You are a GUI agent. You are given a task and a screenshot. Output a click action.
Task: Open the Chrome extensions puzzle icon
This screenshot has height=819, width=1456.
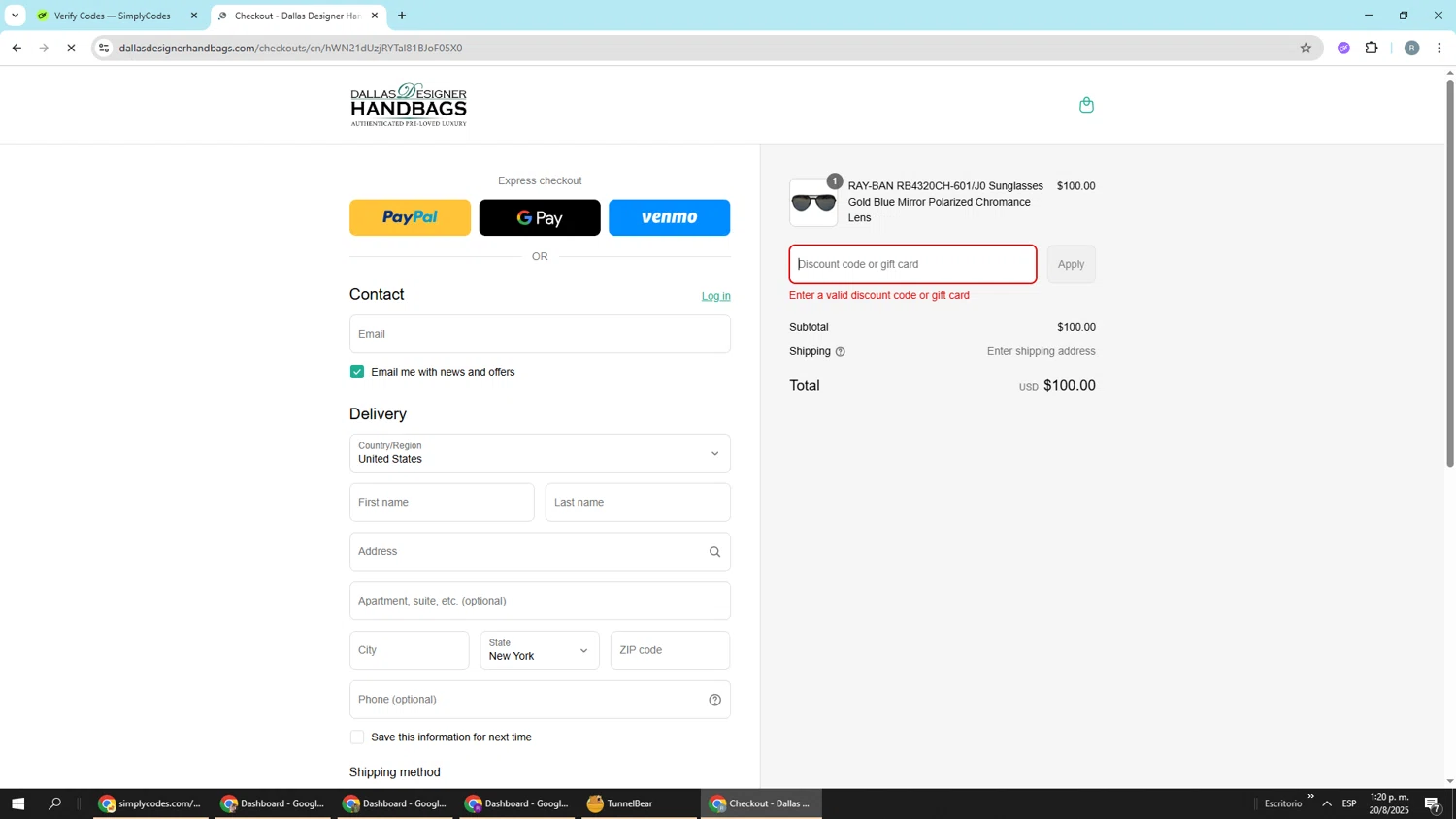pos(1372,48)
